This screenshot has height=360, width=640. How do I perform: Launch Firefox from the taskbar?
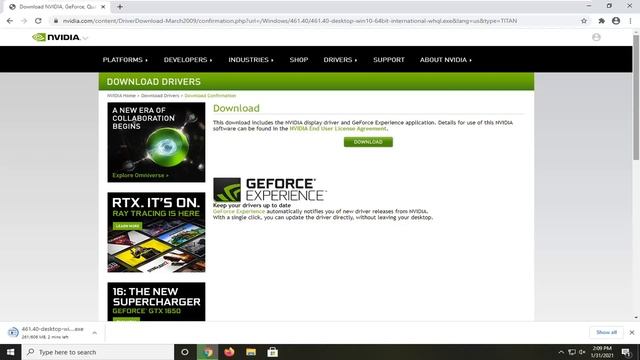tap(229, 352)
